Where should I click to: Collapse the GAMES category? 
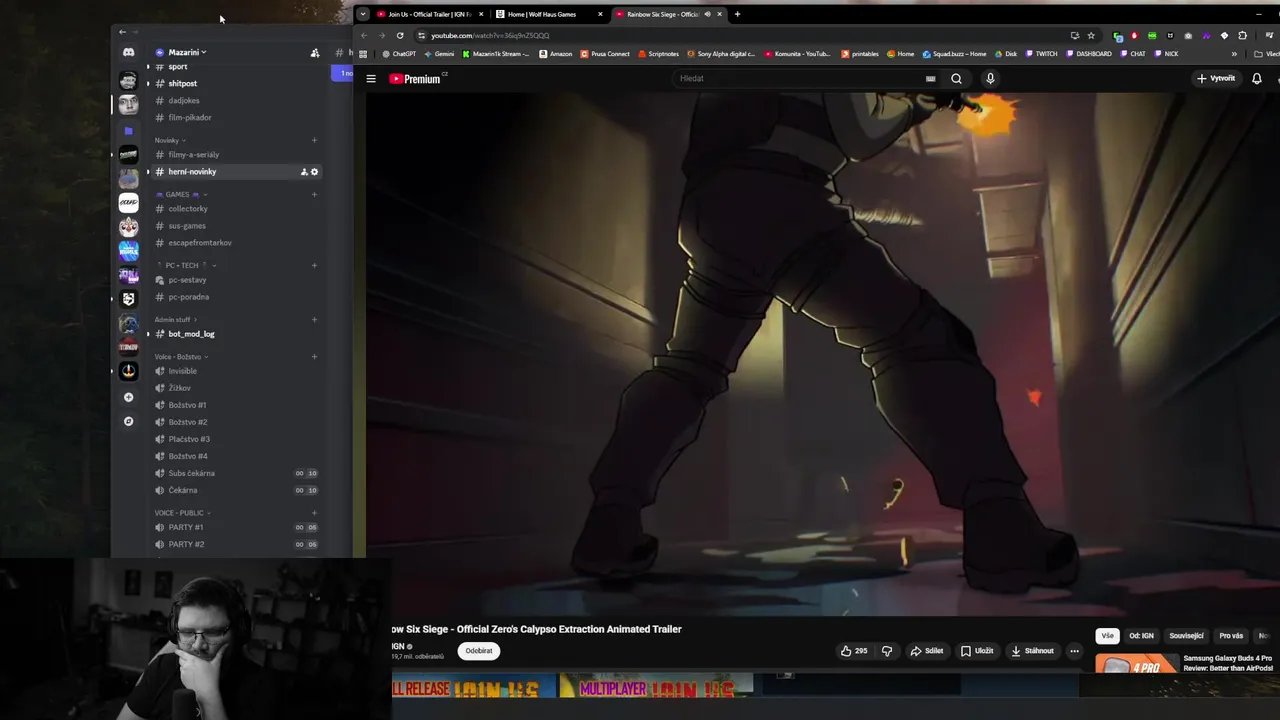tap(180, 194)
